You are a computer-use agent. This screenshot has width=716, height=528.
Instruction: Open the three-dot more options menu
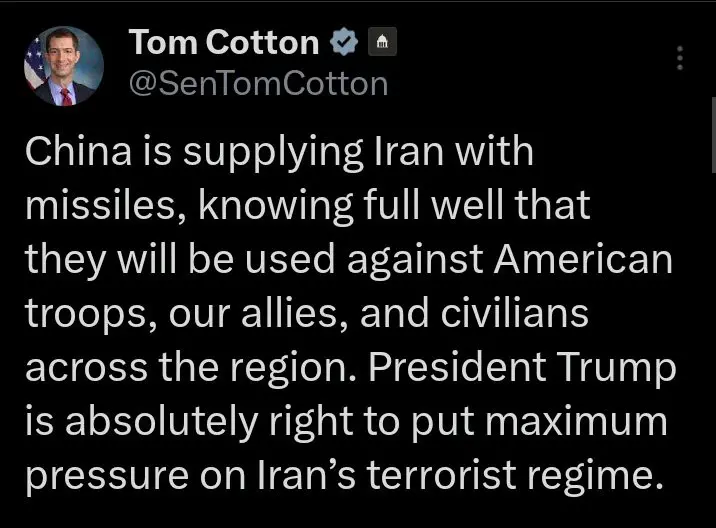(680, 58)
